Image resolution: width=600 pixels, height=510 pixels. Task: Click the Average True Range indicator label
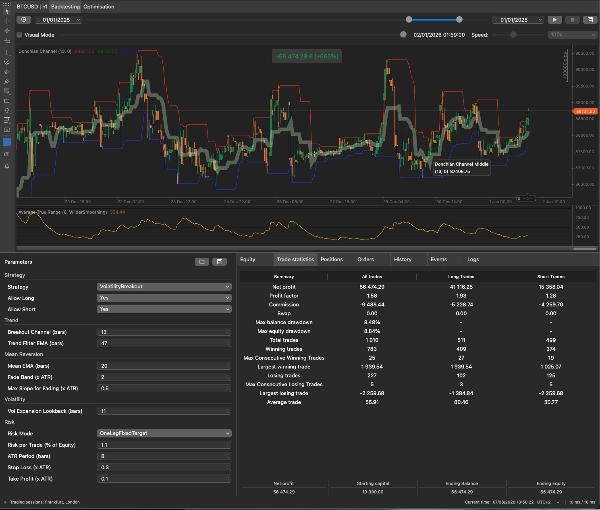click(x=62, y=212)
